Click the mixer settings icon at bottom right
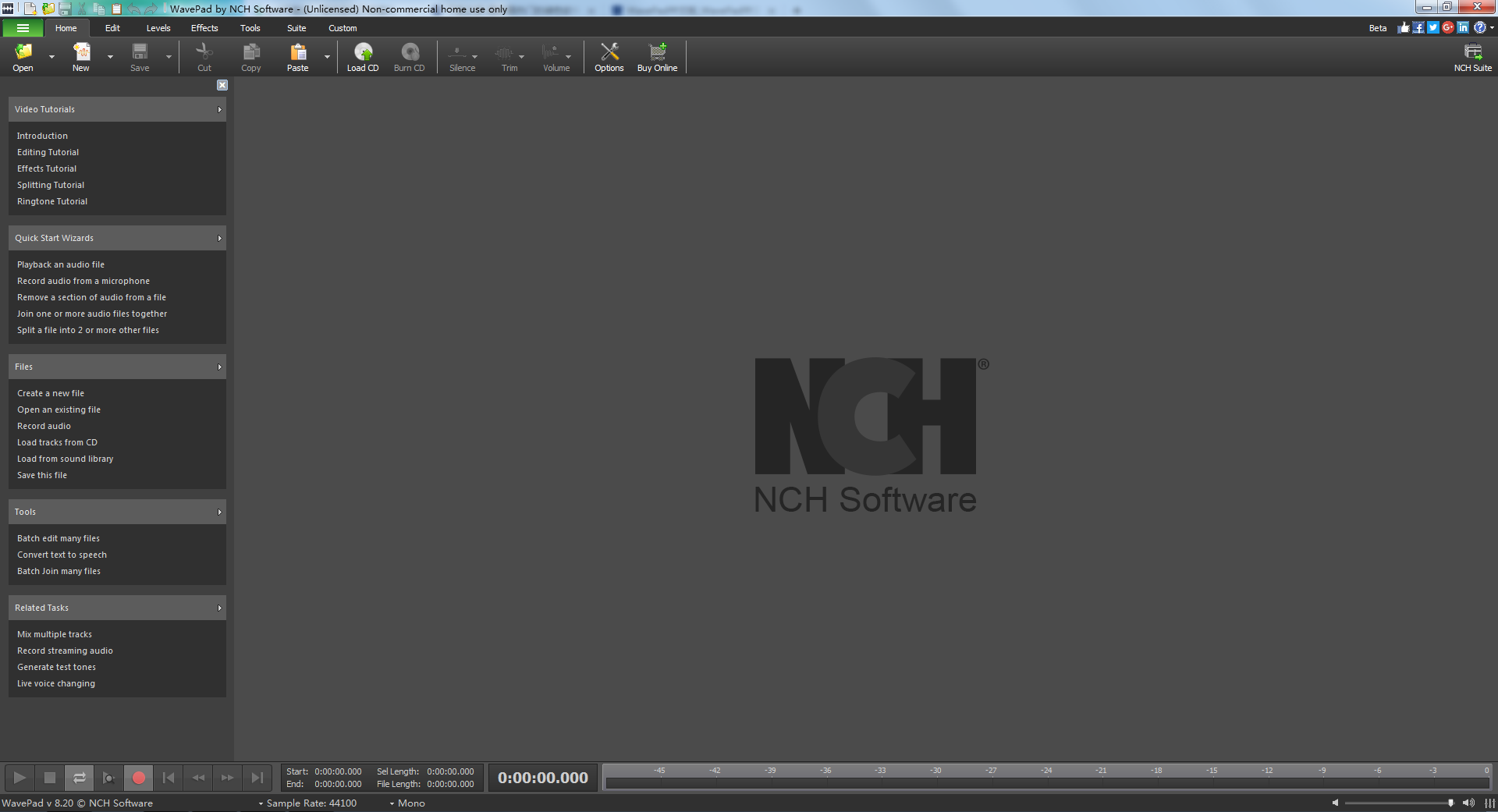This screenshot has width=1498, height=812. tap(1489, 803)
